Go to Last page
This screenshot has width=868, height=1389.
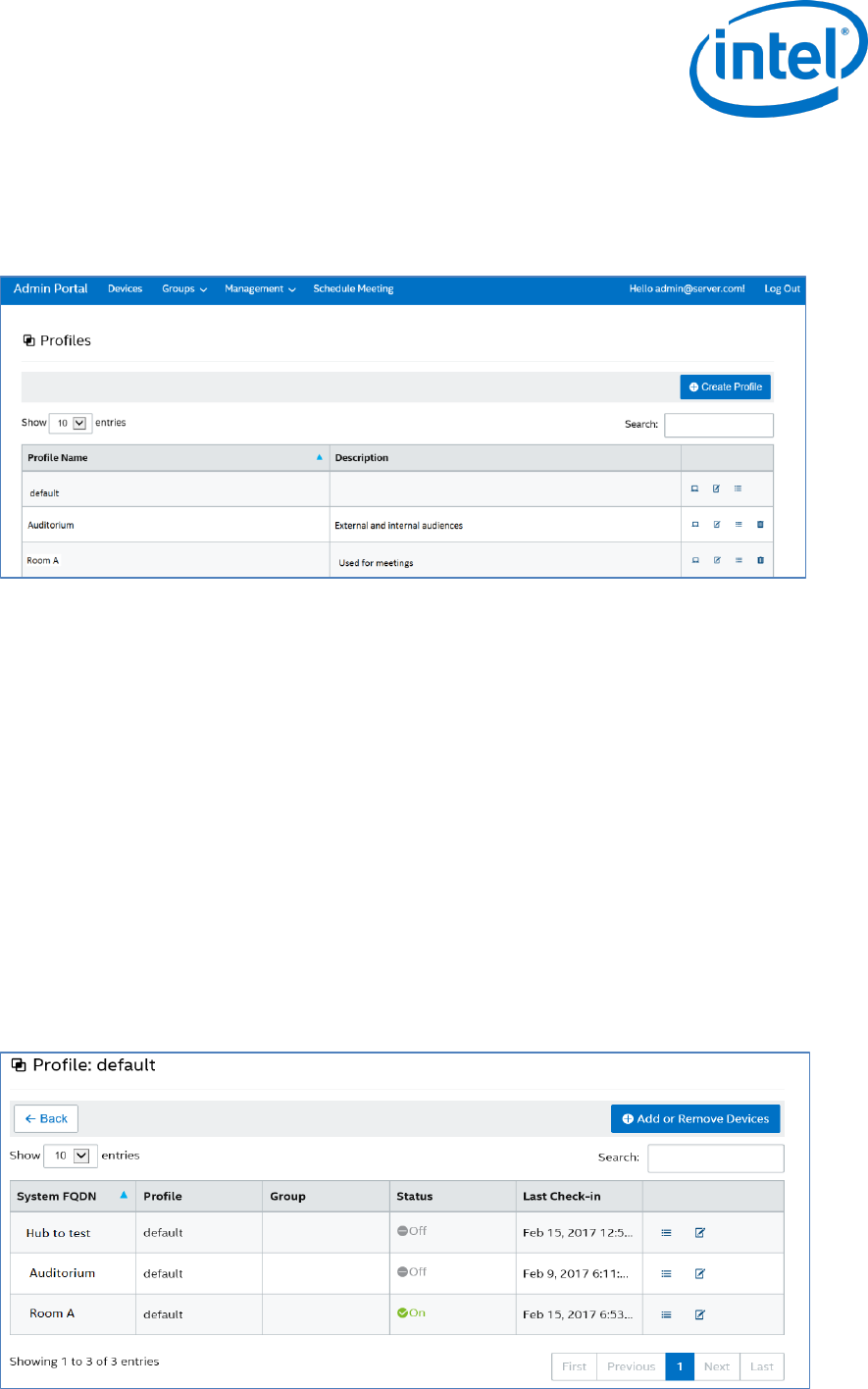pos(762,1366)
